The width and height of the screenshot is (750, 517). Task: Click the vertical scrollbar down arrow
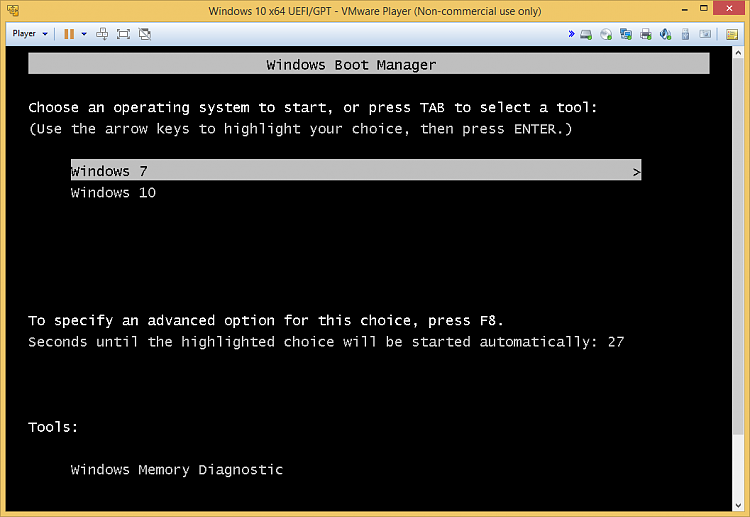[738, 506]
